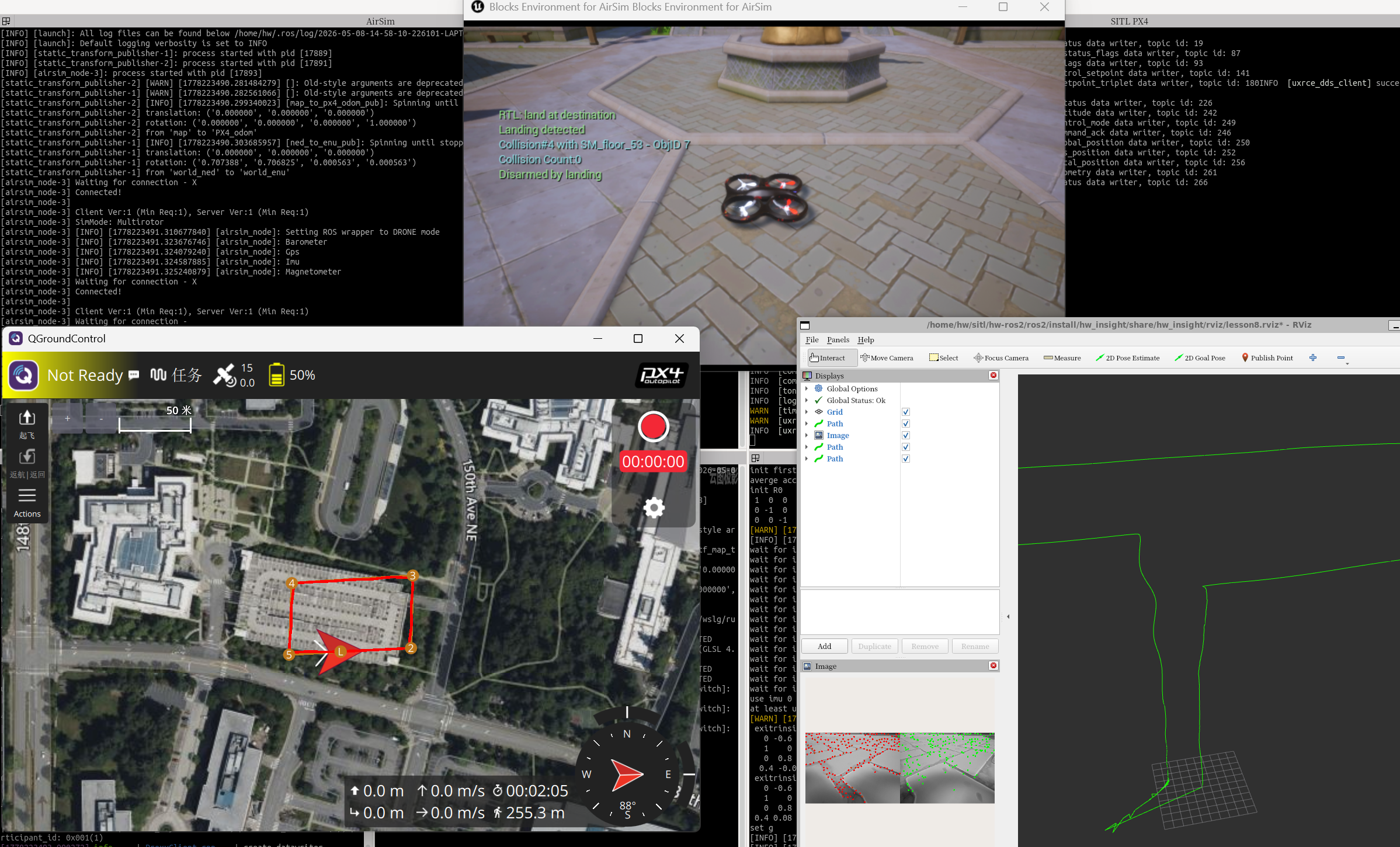Expand Global Status: Ok row
This screenshot has width=1400, height=847.
(x=807, y=400)
